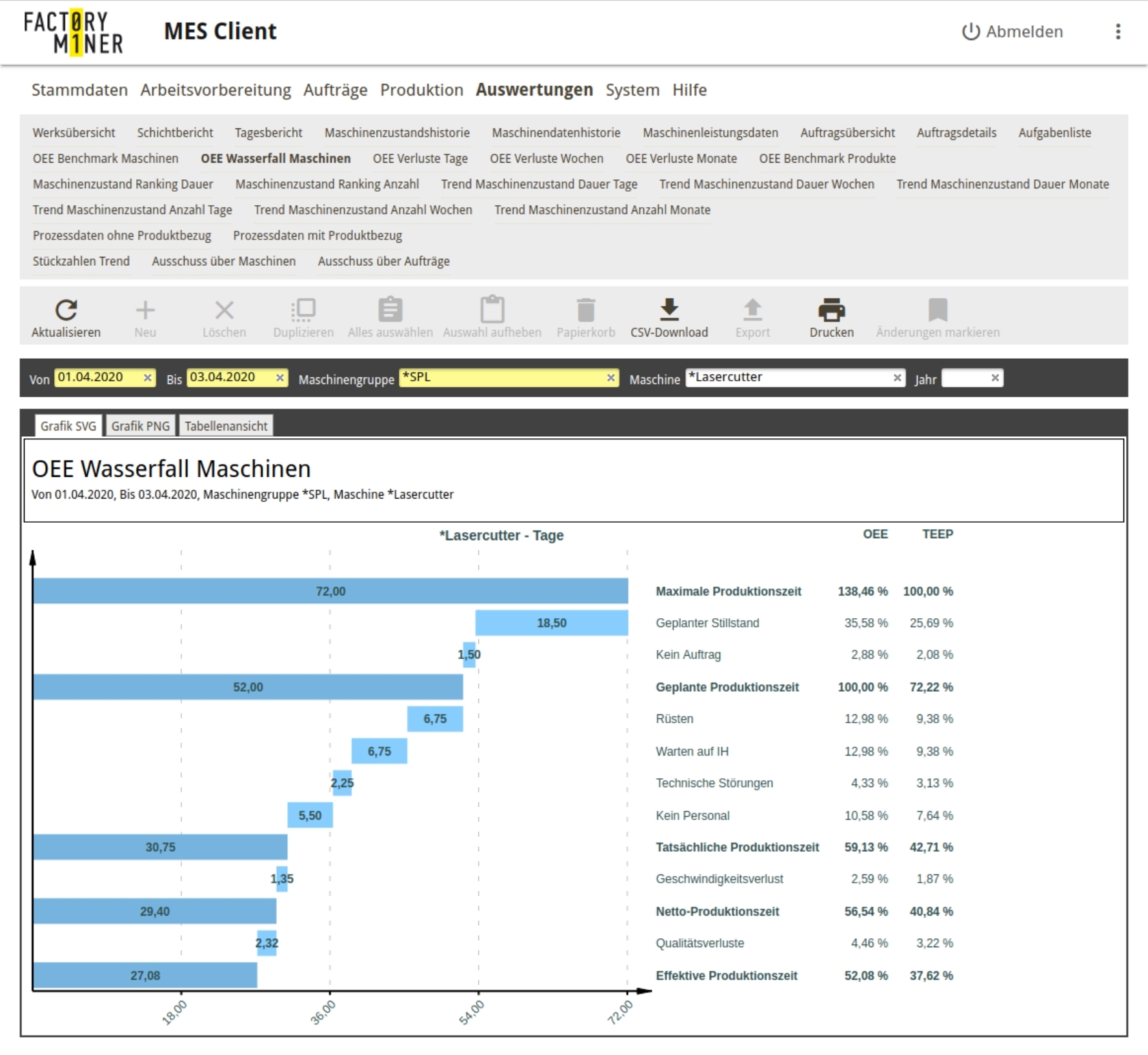Image resolution: width=1148 pixels, height=1055 pixels.
Task: Click the Export upload icon
Action: [x=752, y=310]
